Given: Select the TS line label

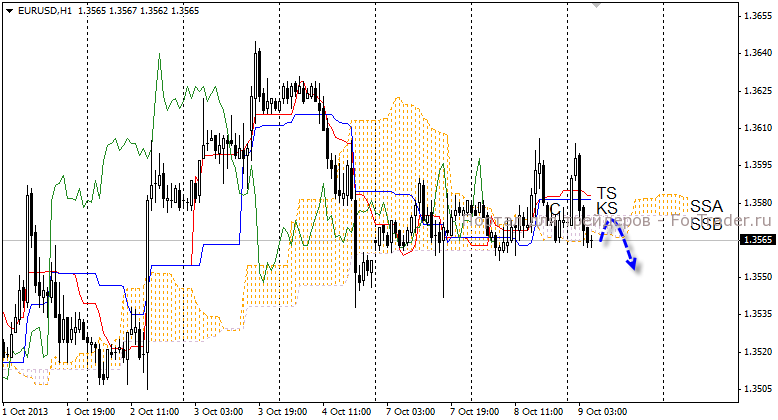Looking at the screenshot, I should coord(607,192).
